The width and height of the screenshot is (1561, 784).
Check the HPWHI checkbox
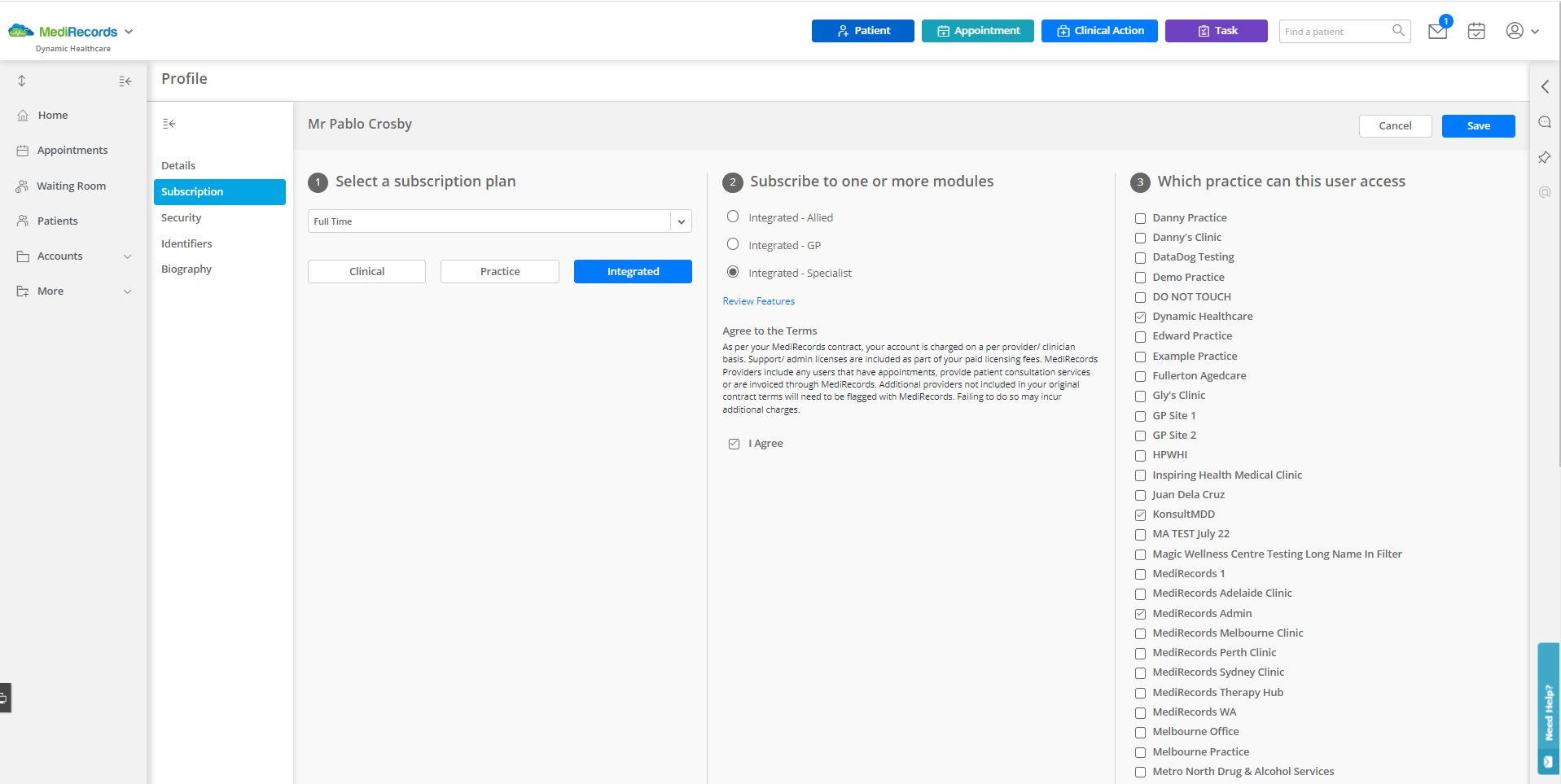pos(1140,455)
